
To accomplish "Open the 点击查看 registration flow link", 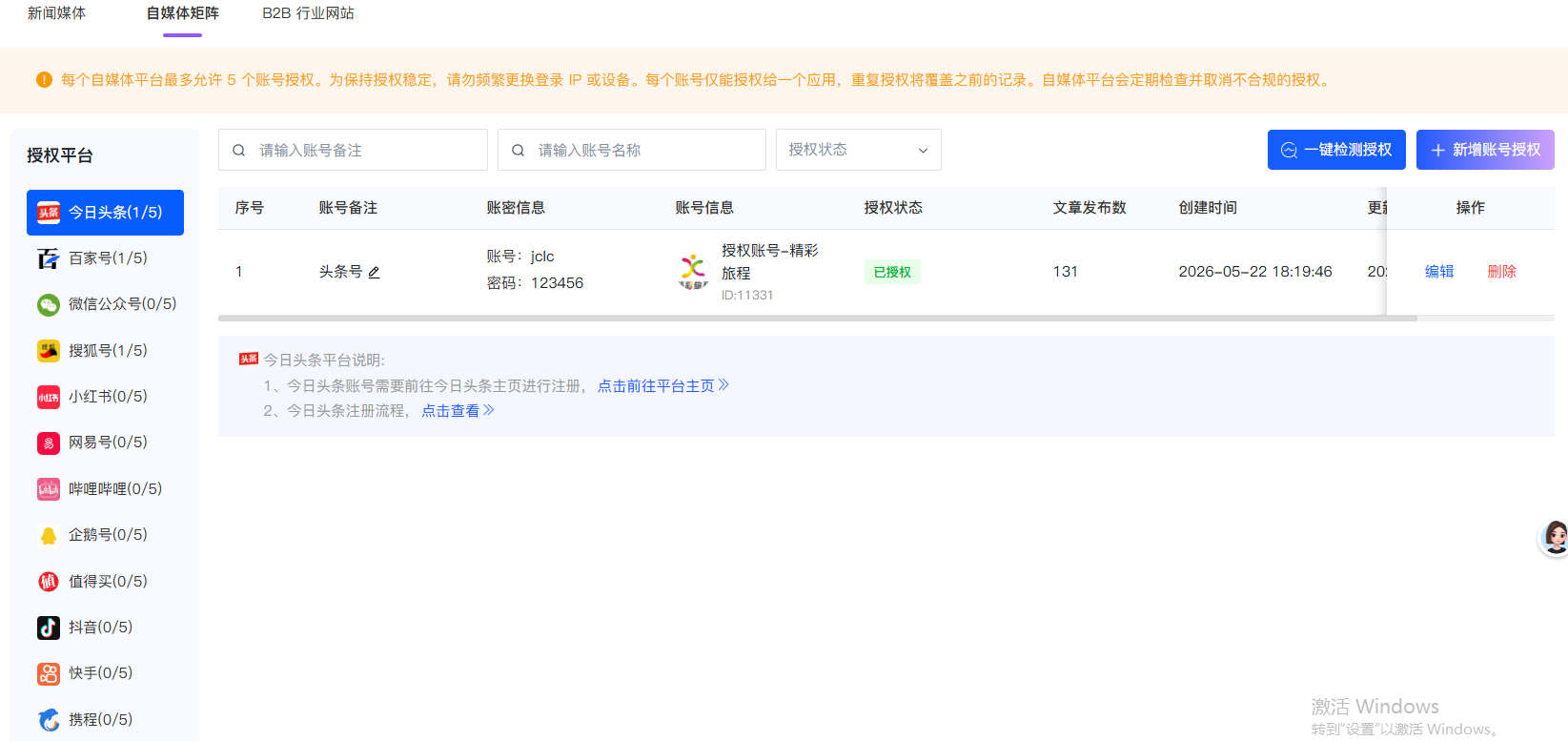I will click(458, 411).
